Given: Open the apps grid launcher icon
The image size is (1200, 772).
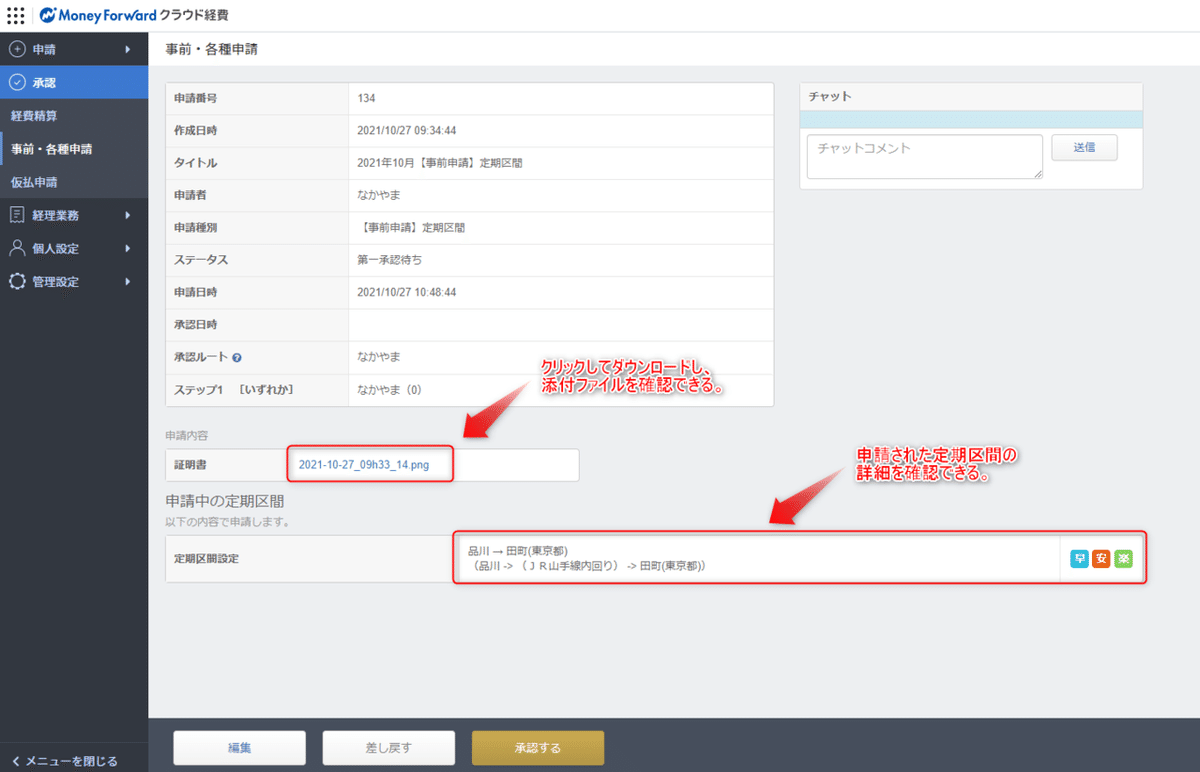Looking at the screenshot, I should point(15,16).
